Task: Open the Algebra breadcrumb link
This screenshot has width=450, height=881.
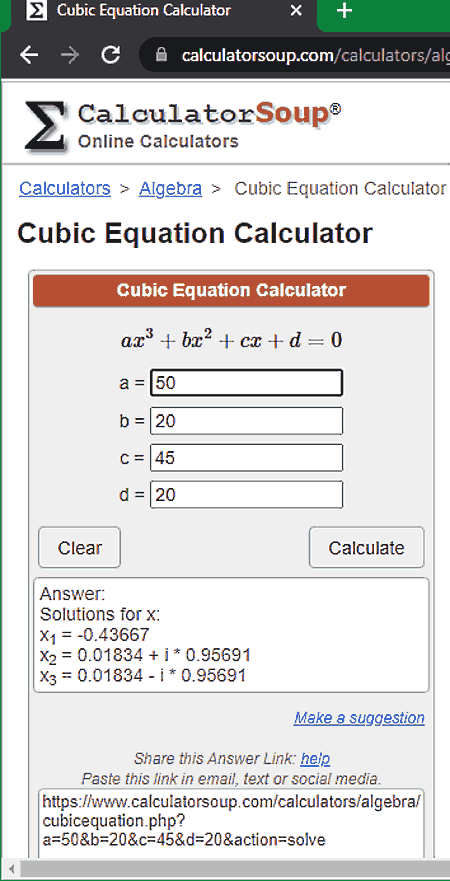Action: coord(170,189)
